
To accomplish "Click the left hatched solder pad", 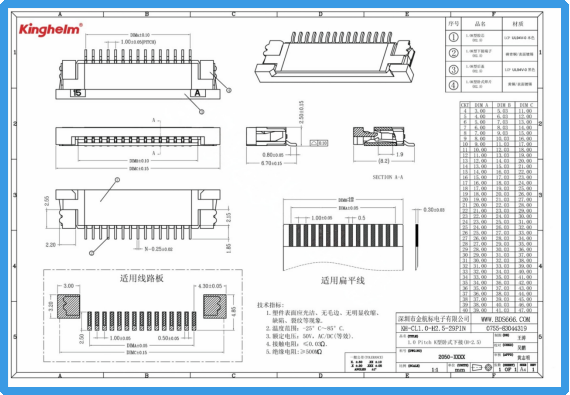I will click(68, 306).
